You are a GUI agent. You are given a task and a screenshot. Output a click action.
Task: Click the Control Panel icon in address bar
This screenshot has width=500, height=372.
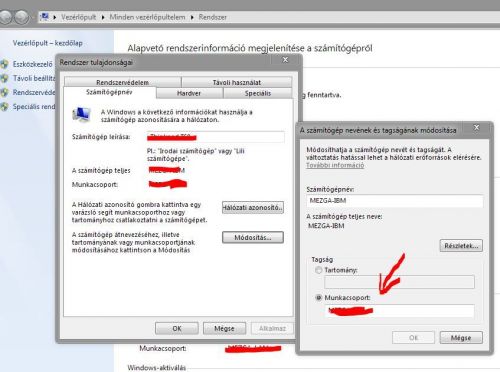(x=44, y=17)
